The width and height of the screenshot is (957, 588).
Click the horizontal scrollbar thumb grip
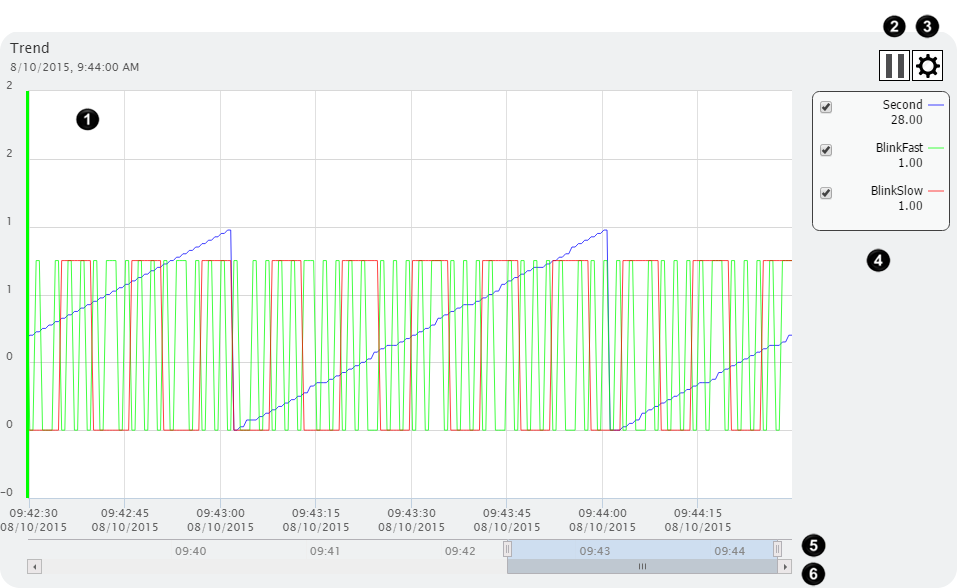(643, 567)
